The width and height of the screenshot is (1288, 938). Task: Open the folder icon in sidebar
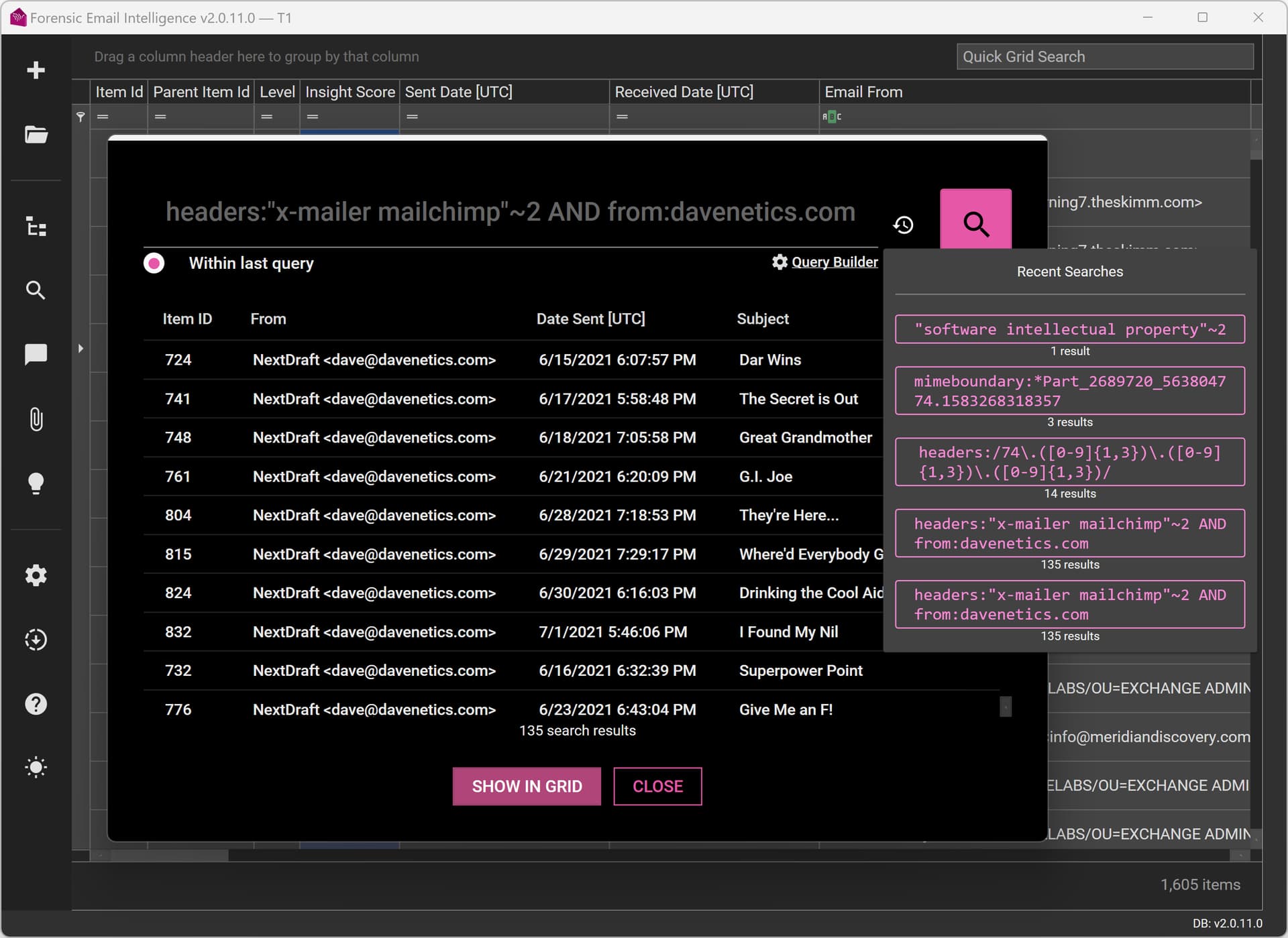pos(36,135)
